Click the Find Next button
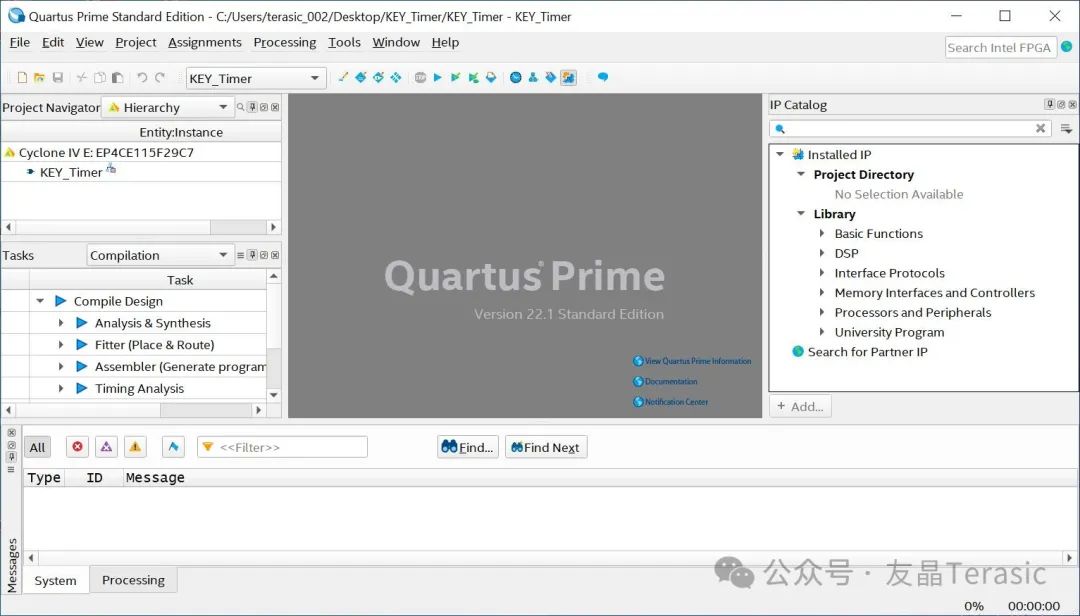Image resolution: width=1080 pixels, height=616 pixels. click(546, 447)
